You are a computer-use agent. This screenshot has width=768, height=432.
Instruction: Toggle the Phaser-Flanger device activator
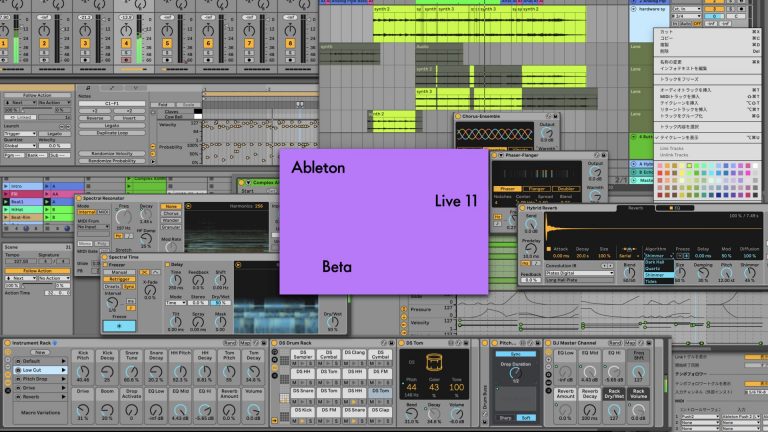pyautogui.click(x=494, y=155)
